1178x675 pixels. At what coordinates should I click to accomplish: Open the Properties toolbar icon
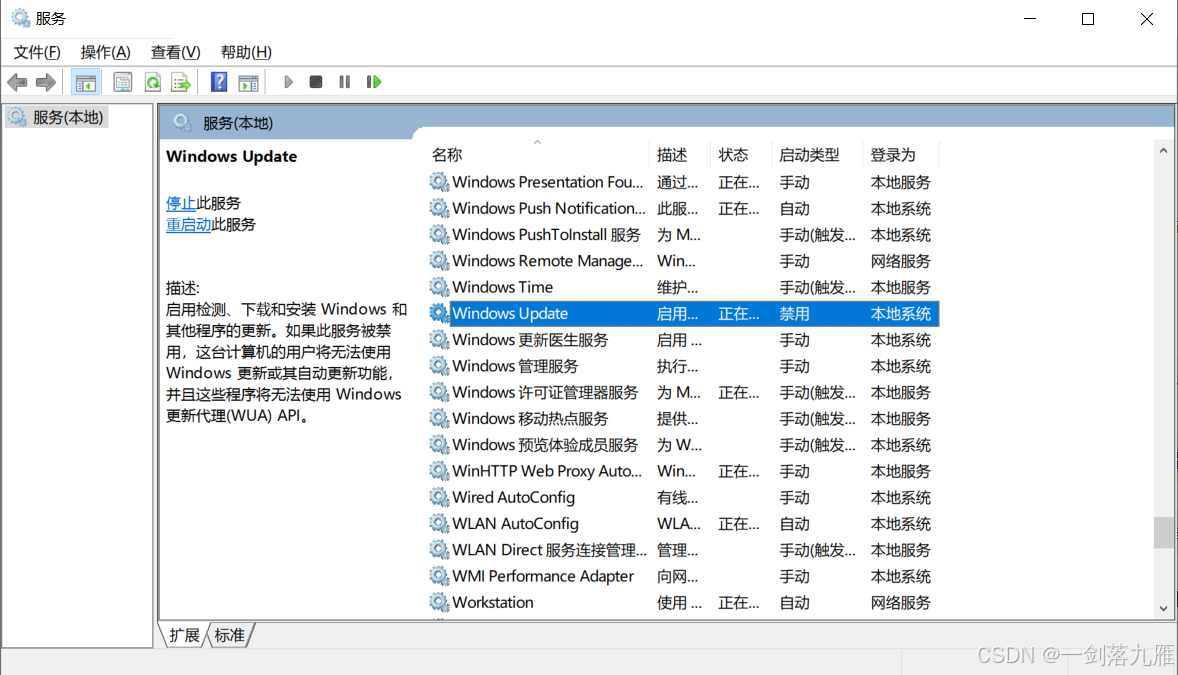122,82
